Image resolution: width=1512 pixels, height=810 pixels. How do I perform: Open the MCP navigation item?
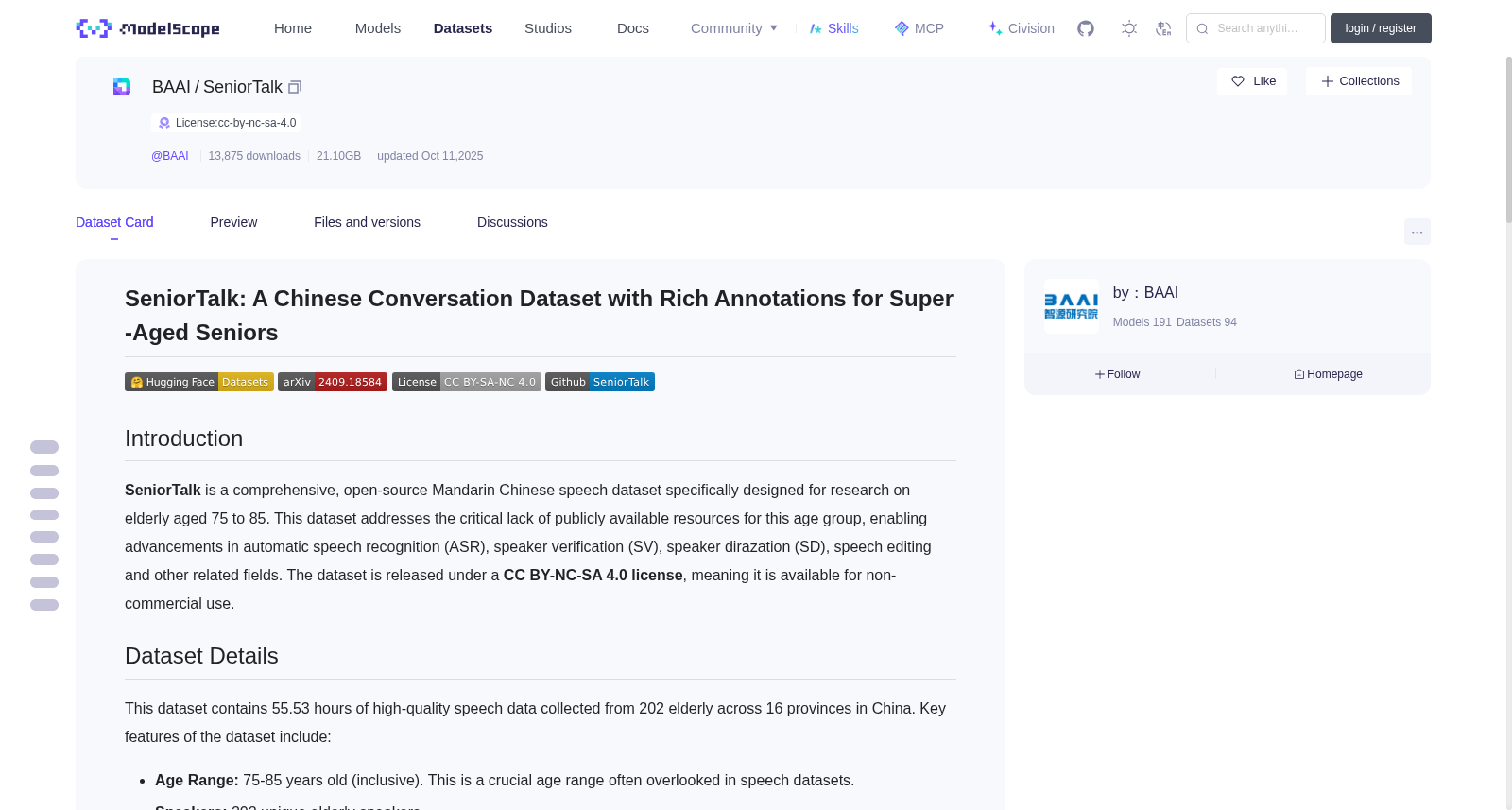[x=919, y=28]
